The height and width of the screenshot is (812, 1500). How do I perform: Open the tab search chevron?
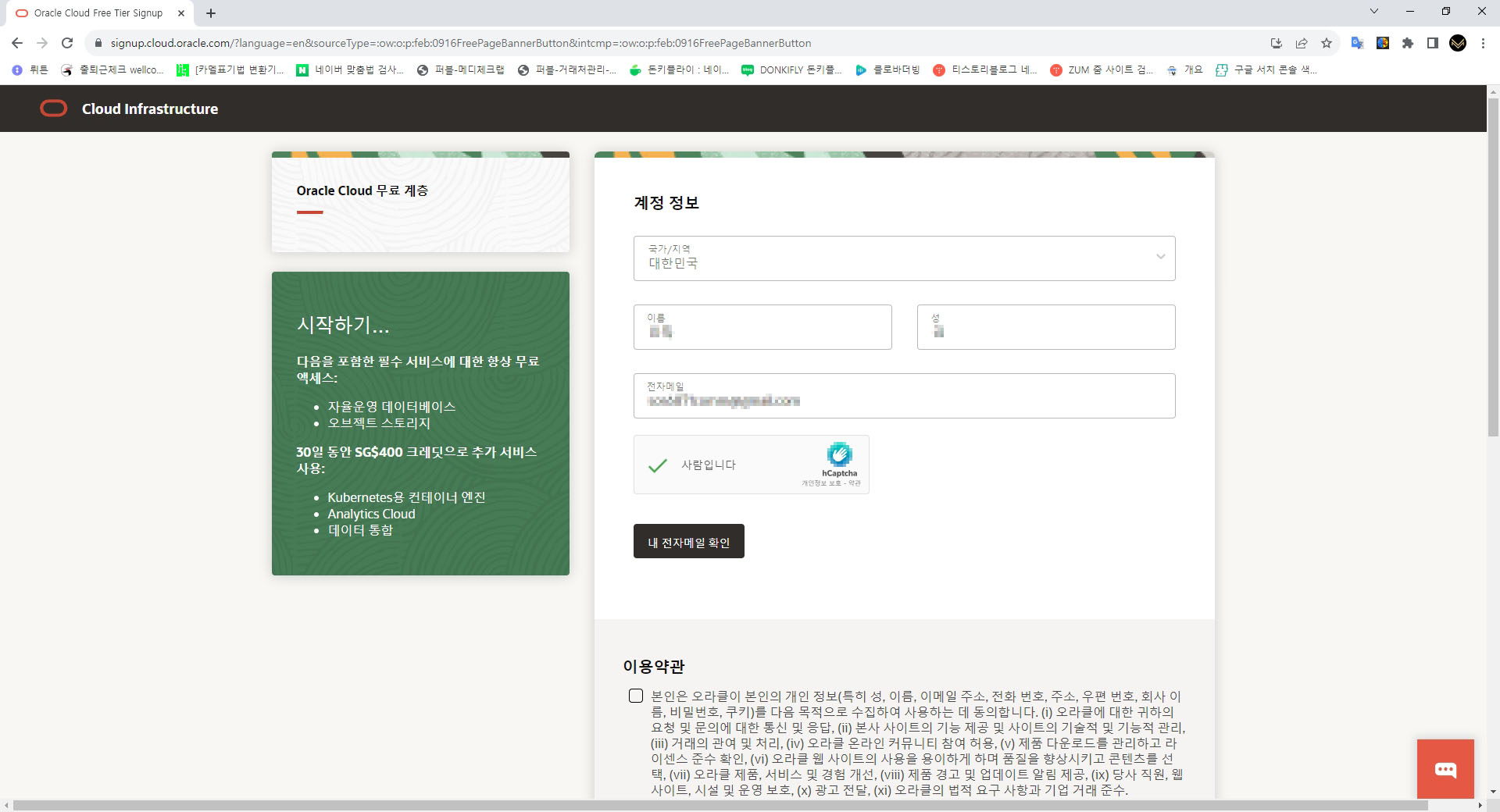(1374, 11)
